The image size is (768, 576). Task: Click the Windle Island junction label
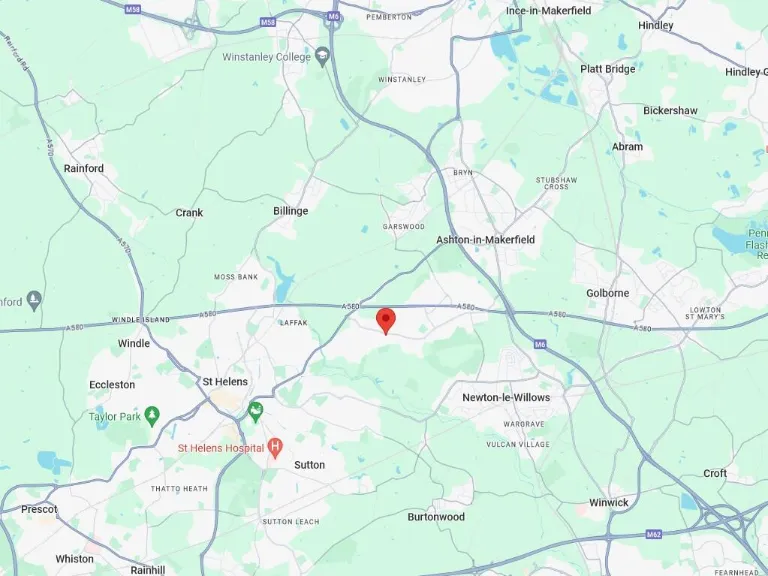(141, 320)
